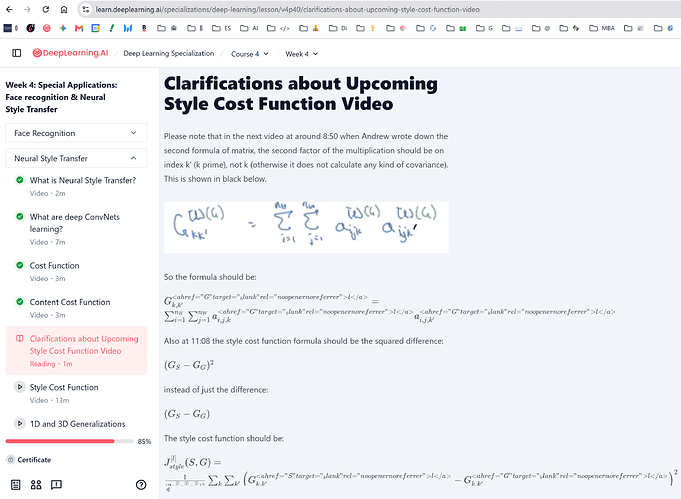
Task: Go to the DeepLearning.AI logo home
Action: [70, 53]
